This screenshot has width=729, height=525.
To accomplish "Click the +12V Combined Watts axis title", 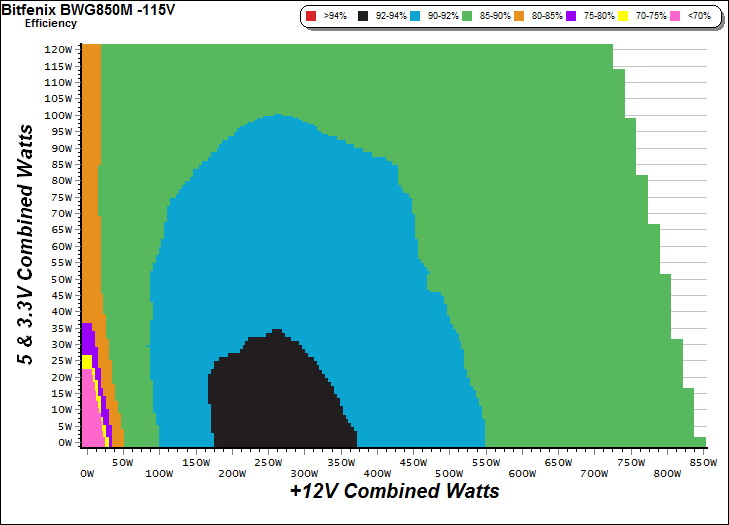I will [394, 491].
